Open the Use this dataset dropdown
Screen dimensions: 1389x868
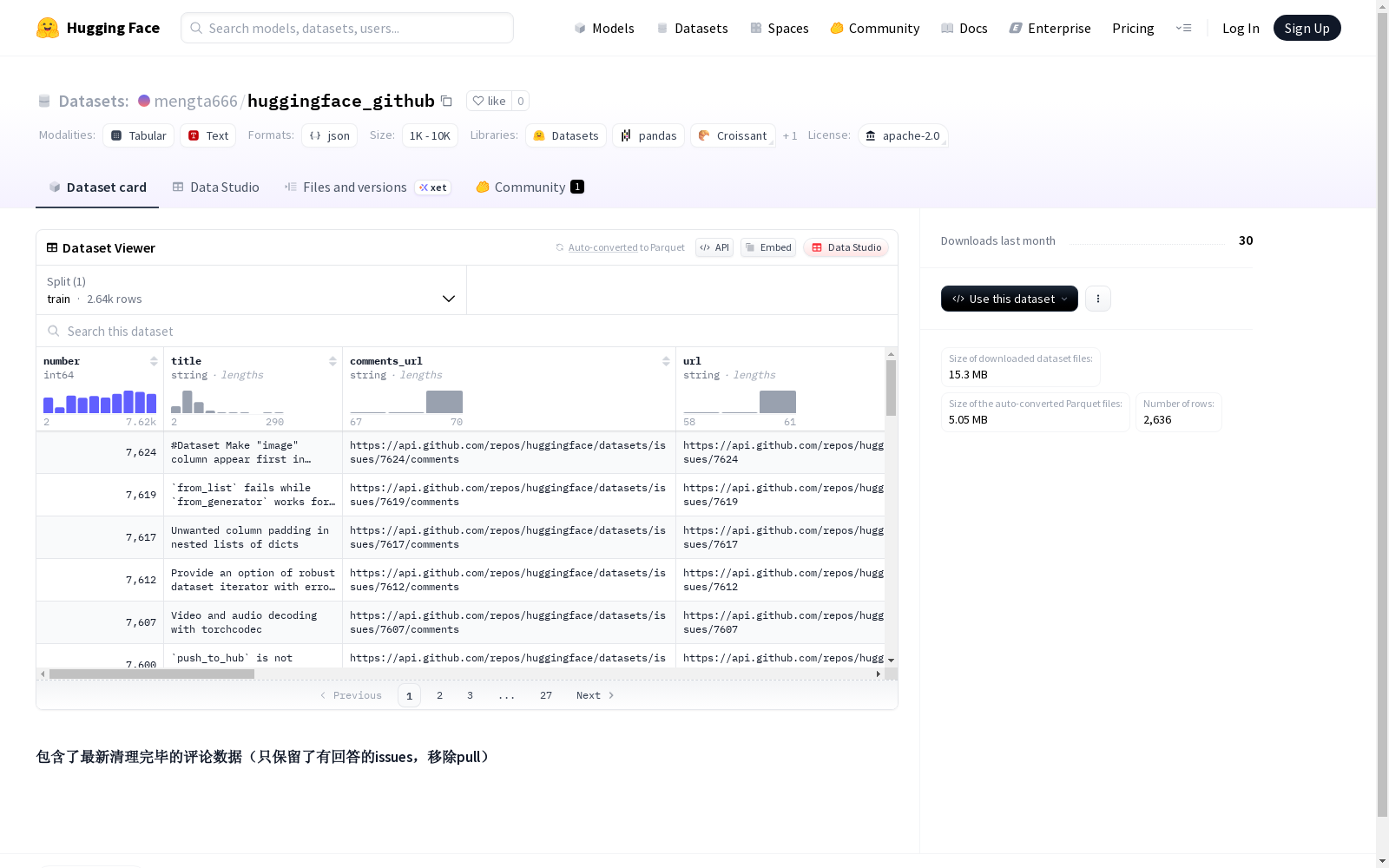coord(1010,299)
